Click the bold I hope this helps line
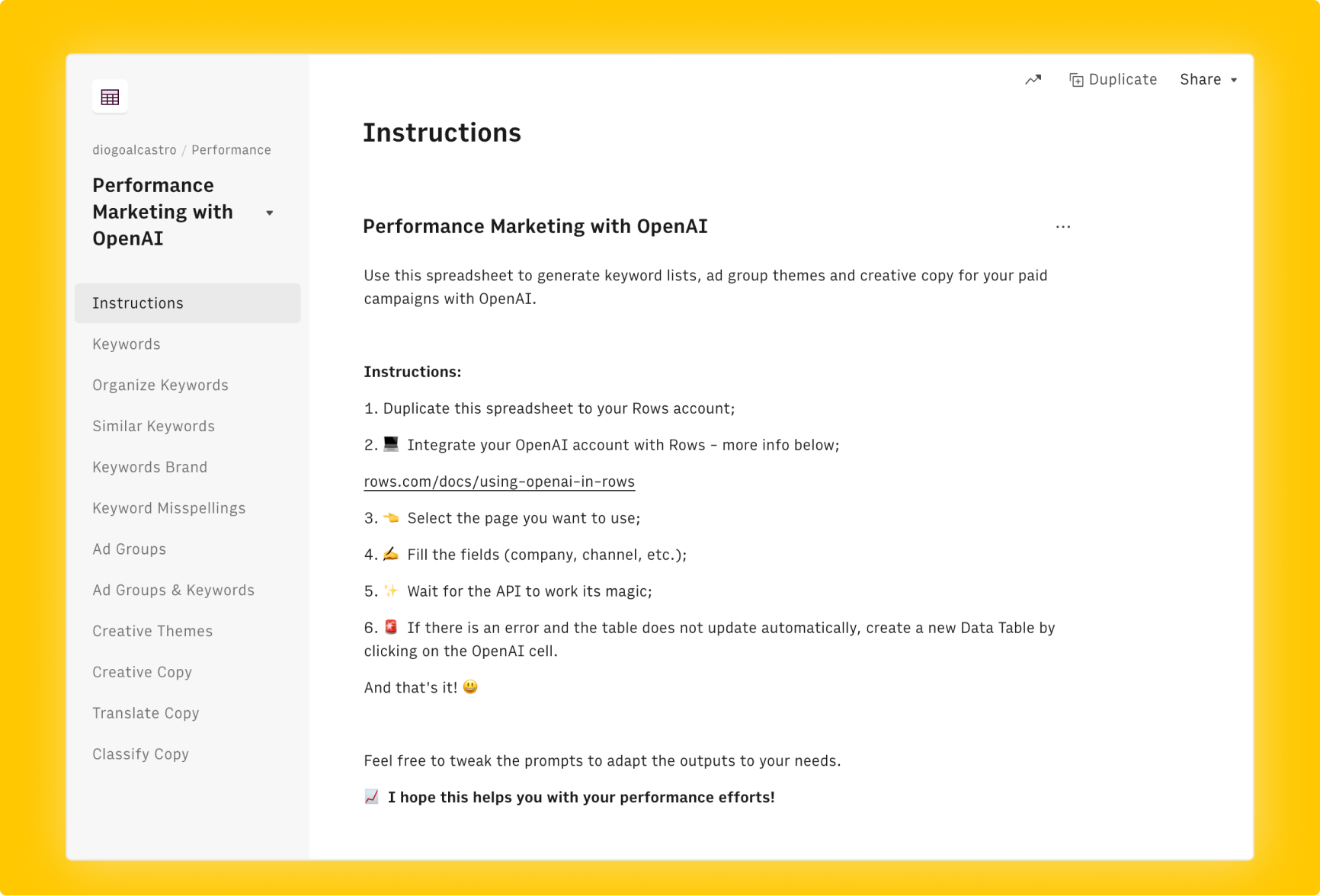 [569, 798]
